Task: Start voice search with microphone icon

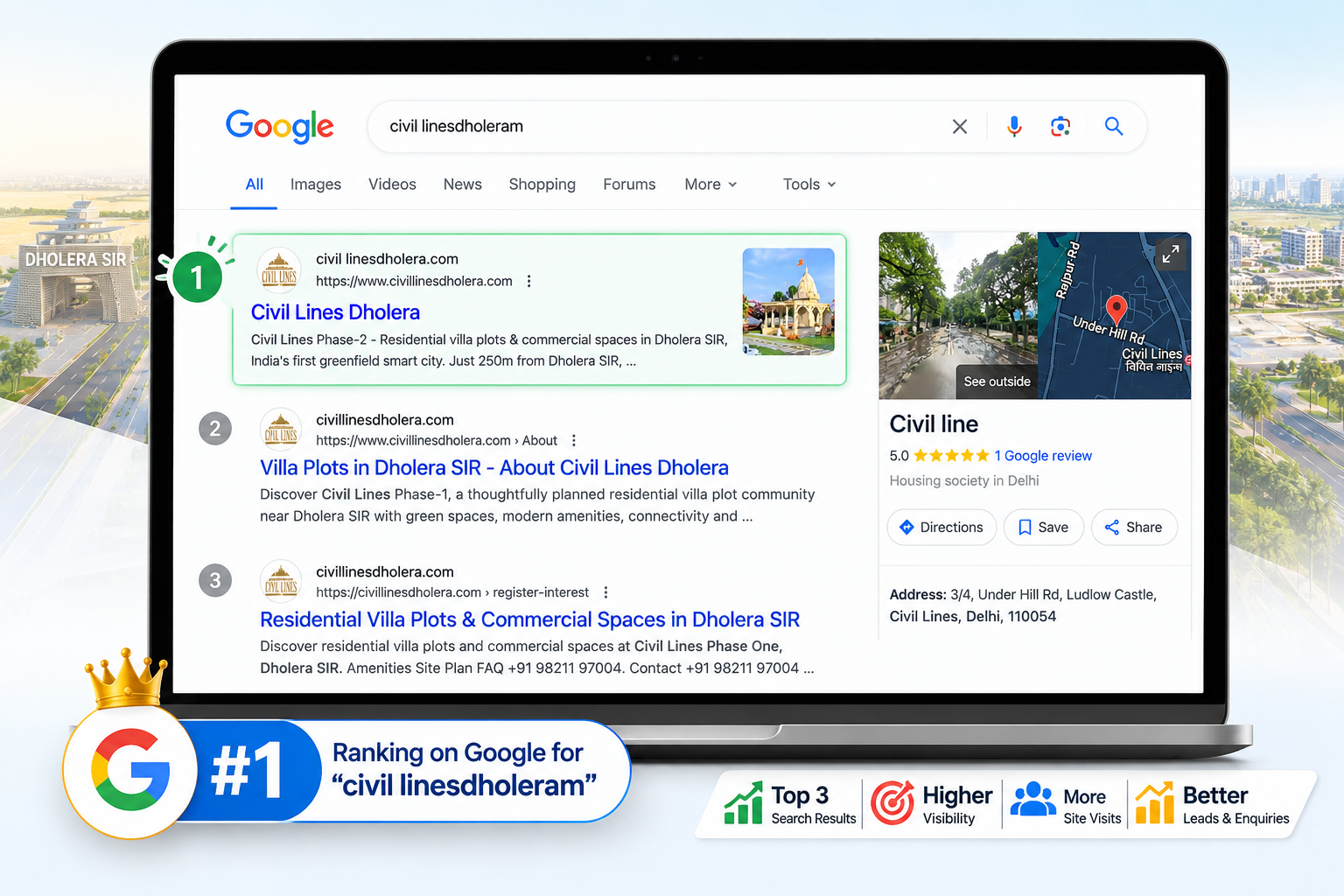Action: point(1014,127)
